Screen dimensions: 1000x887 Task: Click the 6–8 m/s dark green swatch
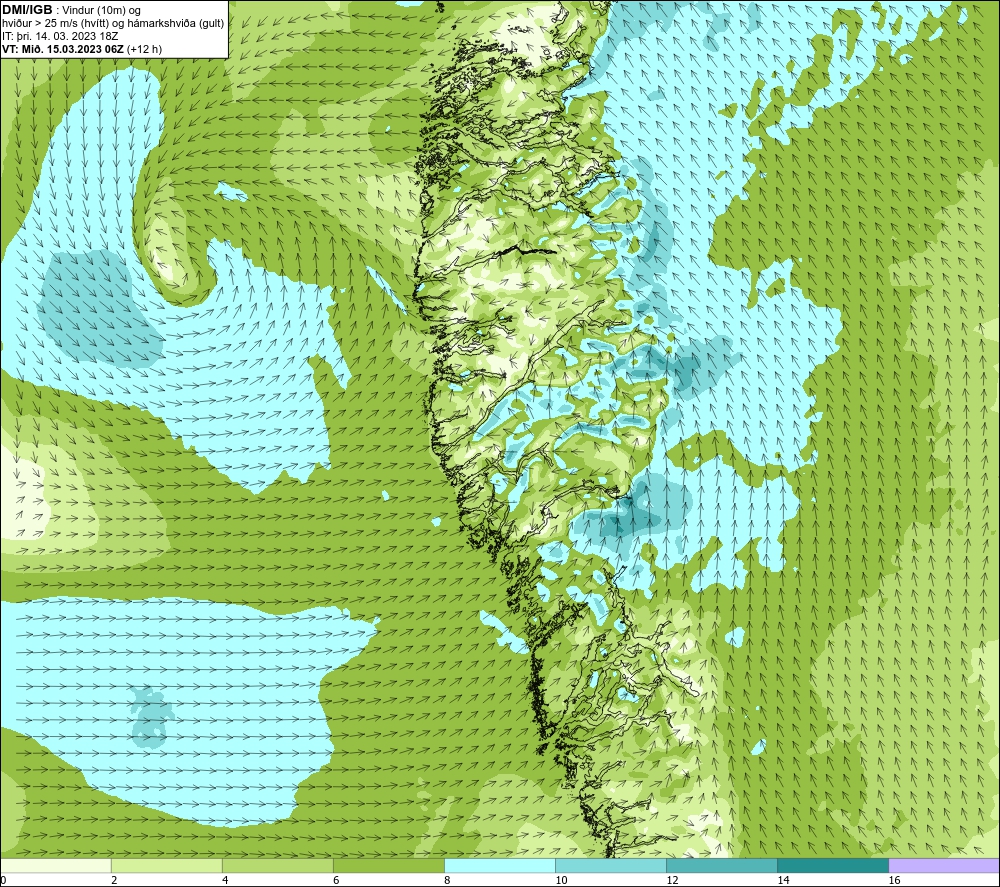coord(389,865)
